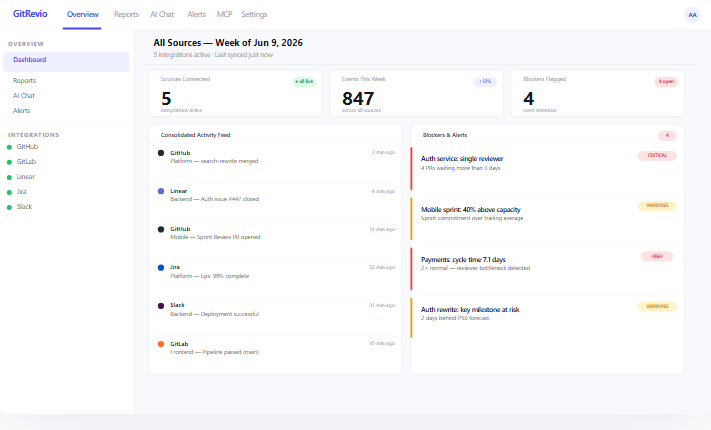Select the Jira integration in sidebar

coord(21,191)
